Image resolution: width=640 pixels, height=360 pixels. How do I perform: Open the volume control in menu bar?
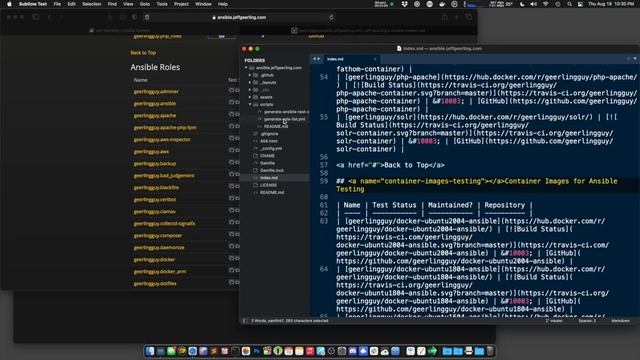pyautogui.click(x=533, y=4)
